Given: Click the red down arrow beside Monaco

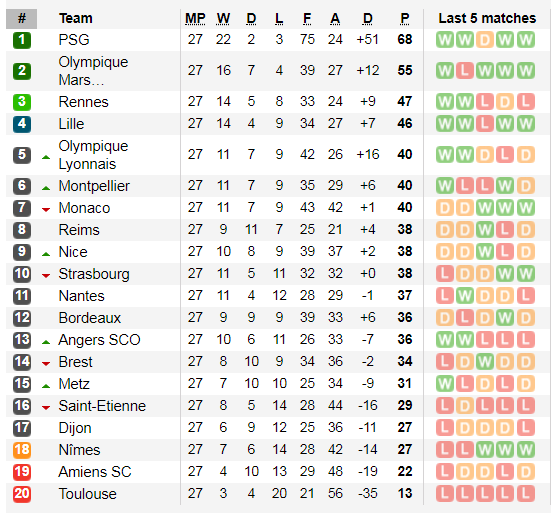Looking at the screenshot, I should click(46, 210).
